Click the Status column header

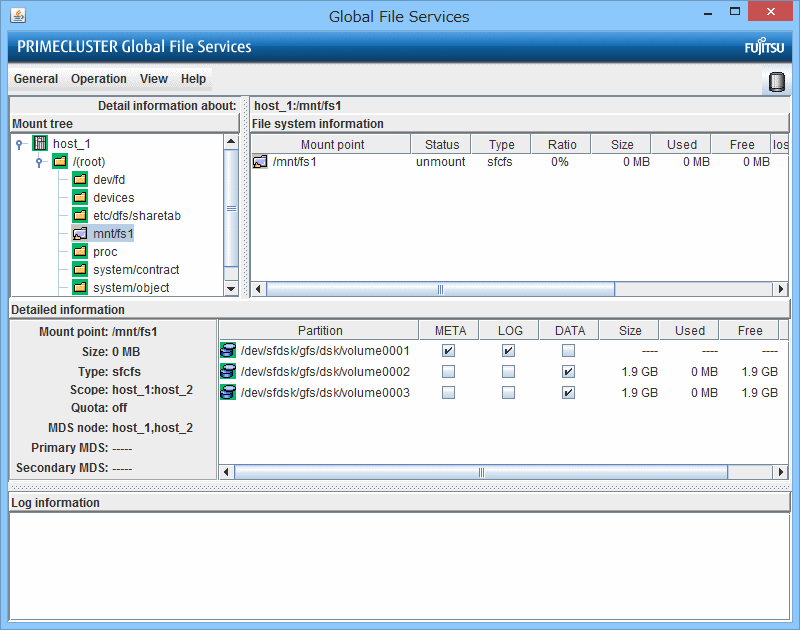pyautogui.click(x=441, y=144)
